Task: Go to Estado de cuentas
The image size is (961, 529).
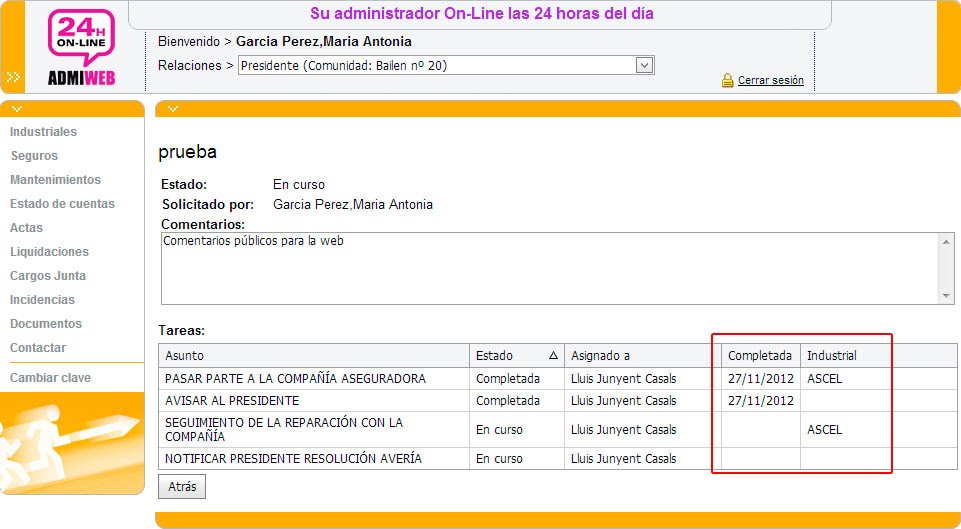Action: coord(63,204)
